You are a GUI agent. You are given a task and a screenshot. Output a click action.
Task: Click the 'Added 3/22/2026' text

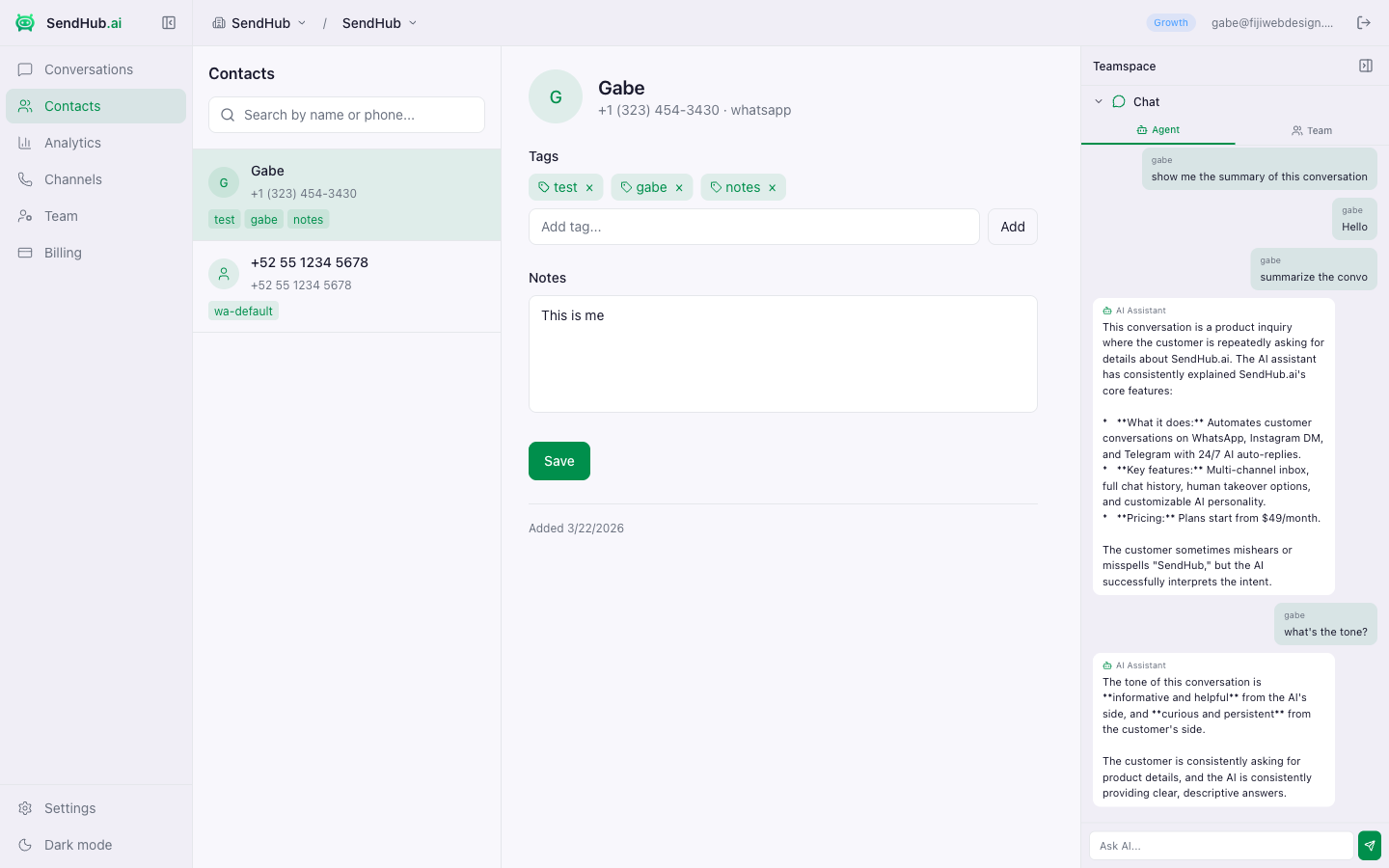coord(576,529)
